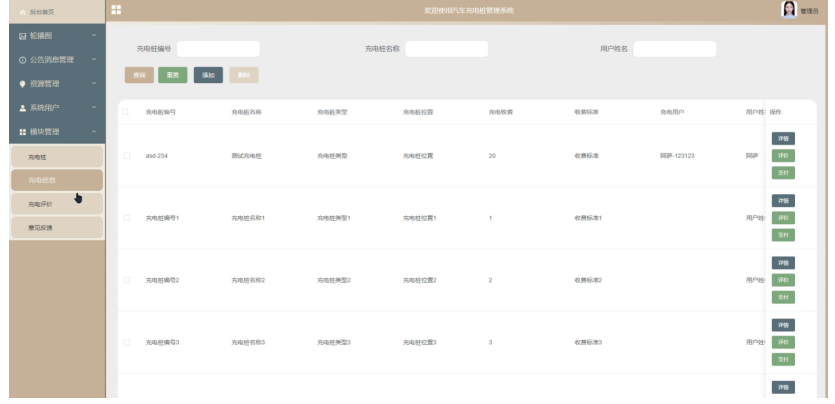Viewport: 835px width, 404px height.
Task: Click the picture icon next to 轮播图
Action: (x=22, y=36)
